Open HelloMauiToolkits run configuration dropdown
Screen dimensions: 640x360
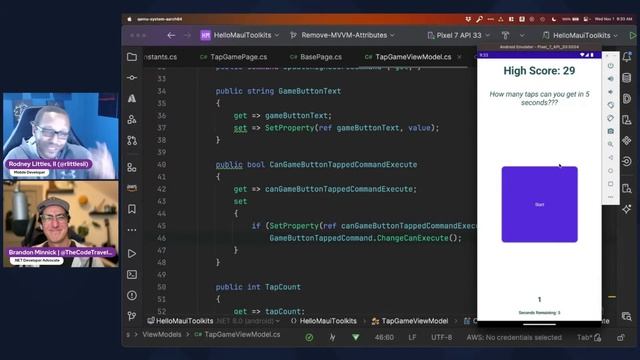[580, 36]
